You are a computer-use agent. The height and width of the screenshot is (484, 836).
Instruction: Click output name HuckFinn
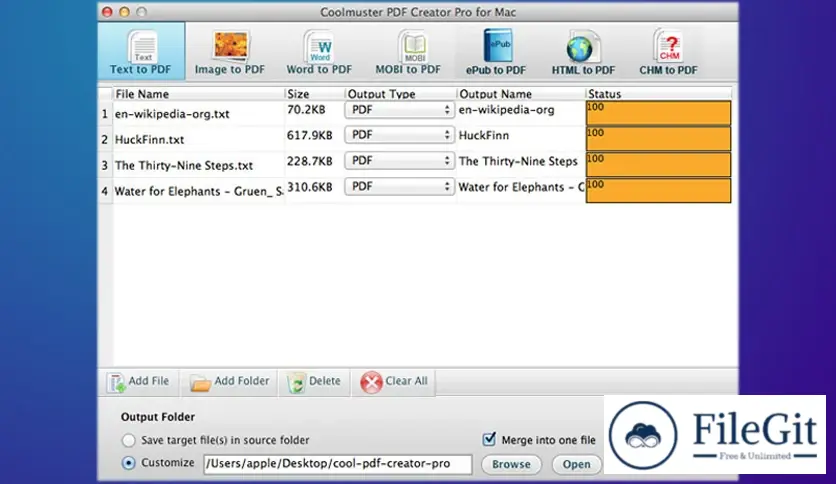pos(484,135)
